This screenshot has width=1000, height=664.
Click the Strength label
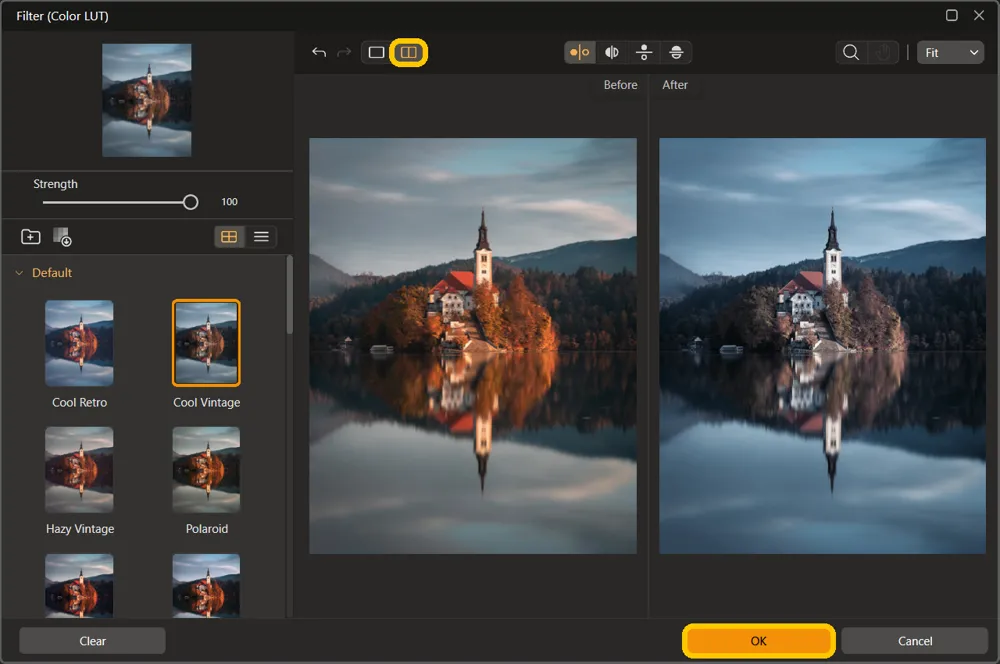[x=55, y=184]
